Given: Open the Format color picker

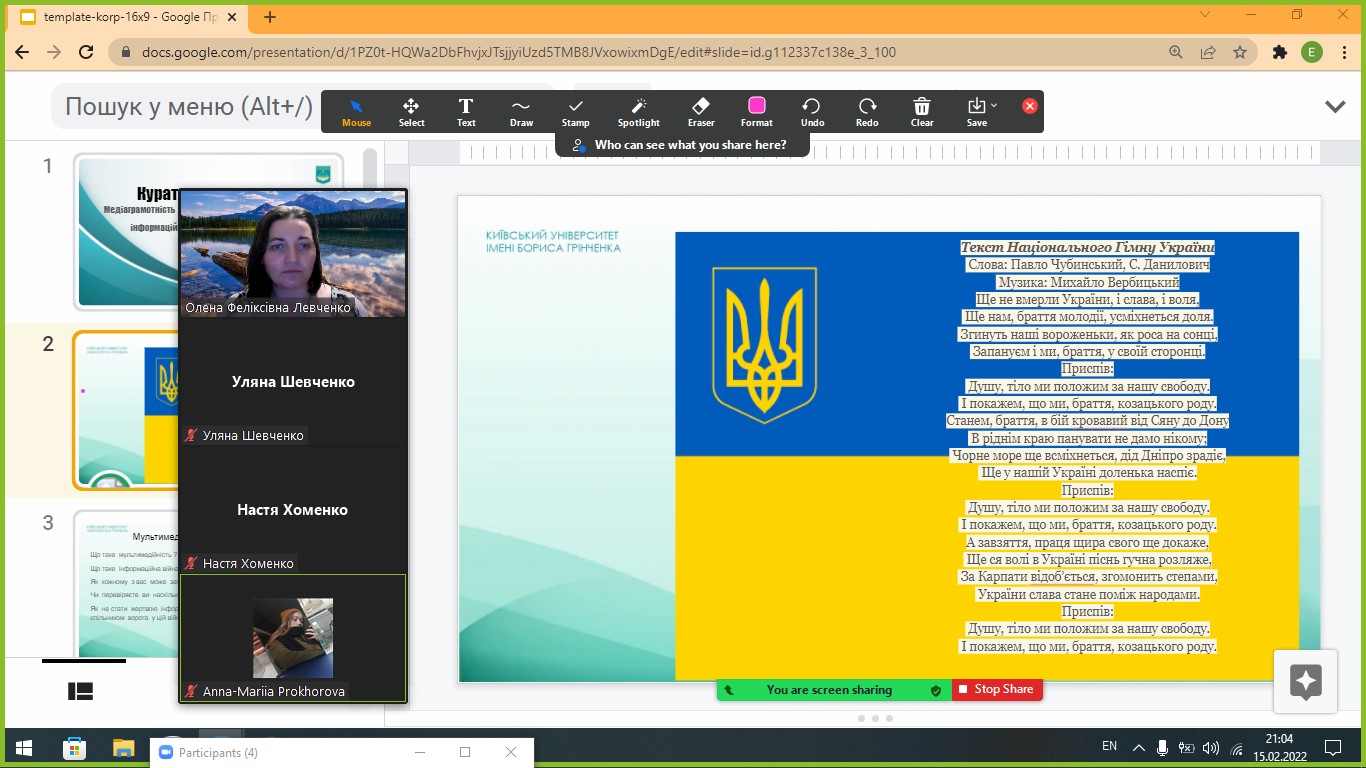Looking at the screenshot, I should [756, 112].
